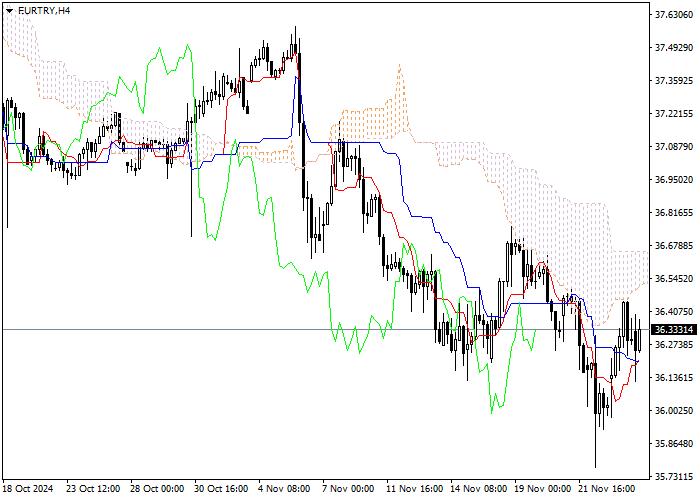The image size is (700, 500).
Task: Click the 35.86480 price axis label
Action: [674, 444]
